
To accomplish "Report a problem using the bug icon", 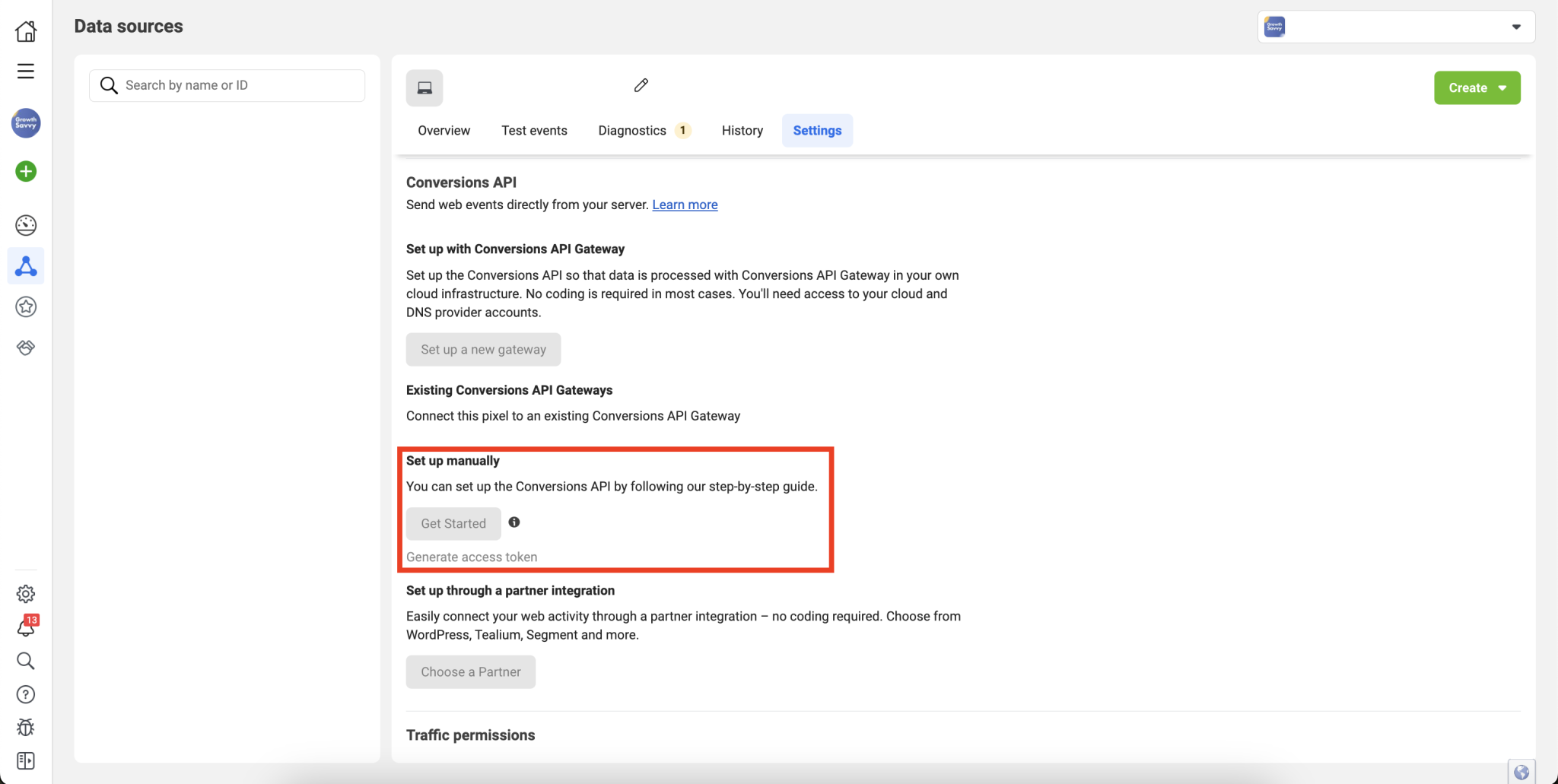I will point(26,727).
